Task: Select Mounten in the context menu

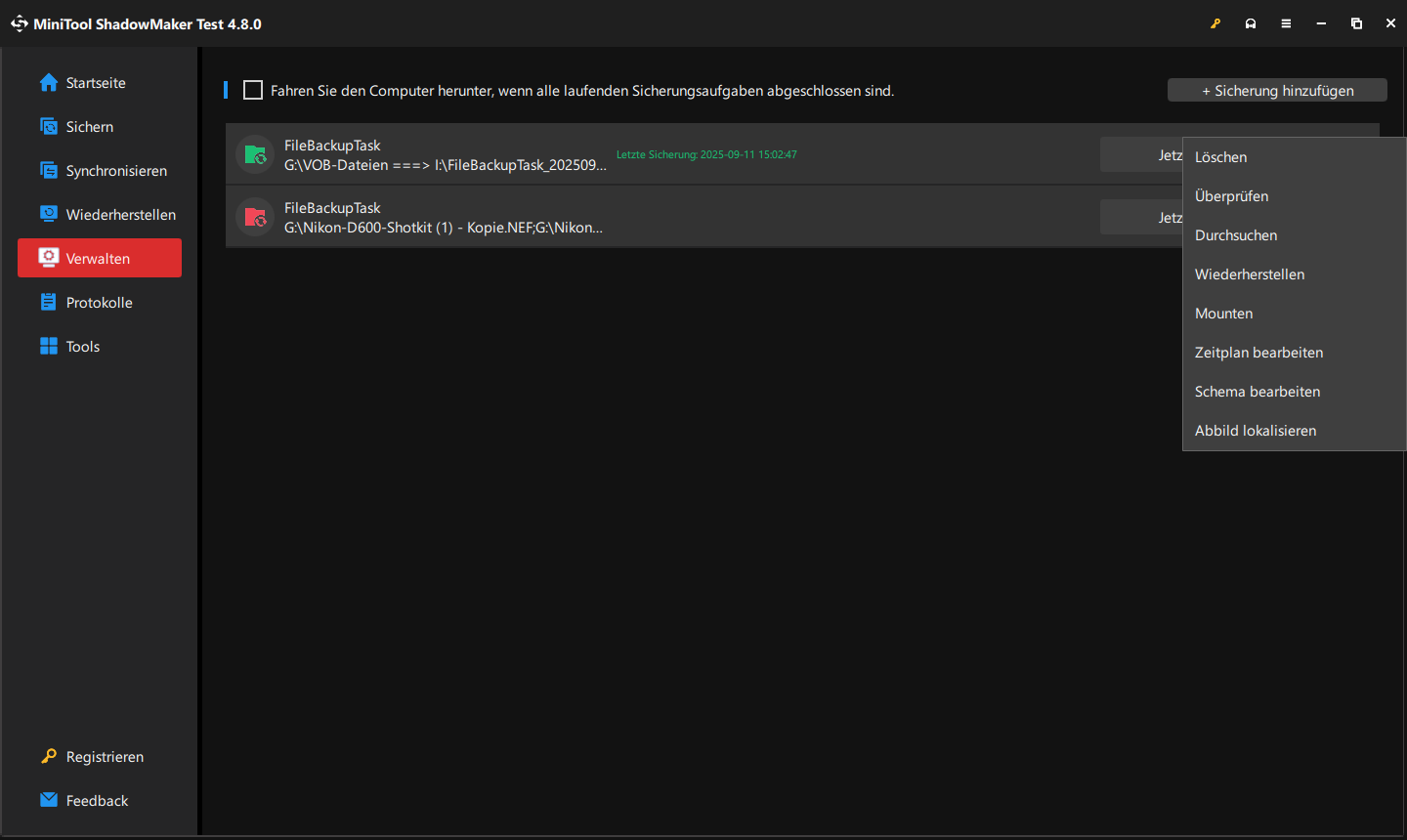Action: (x=1294, y=314)
